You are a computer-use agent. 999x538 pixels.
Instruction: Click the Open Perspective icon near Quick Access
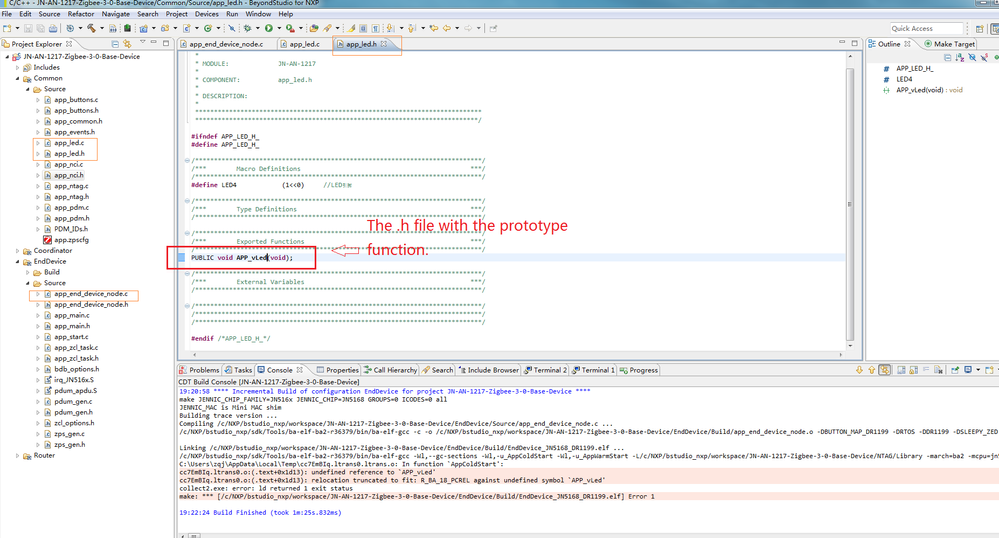click(980, 29)
